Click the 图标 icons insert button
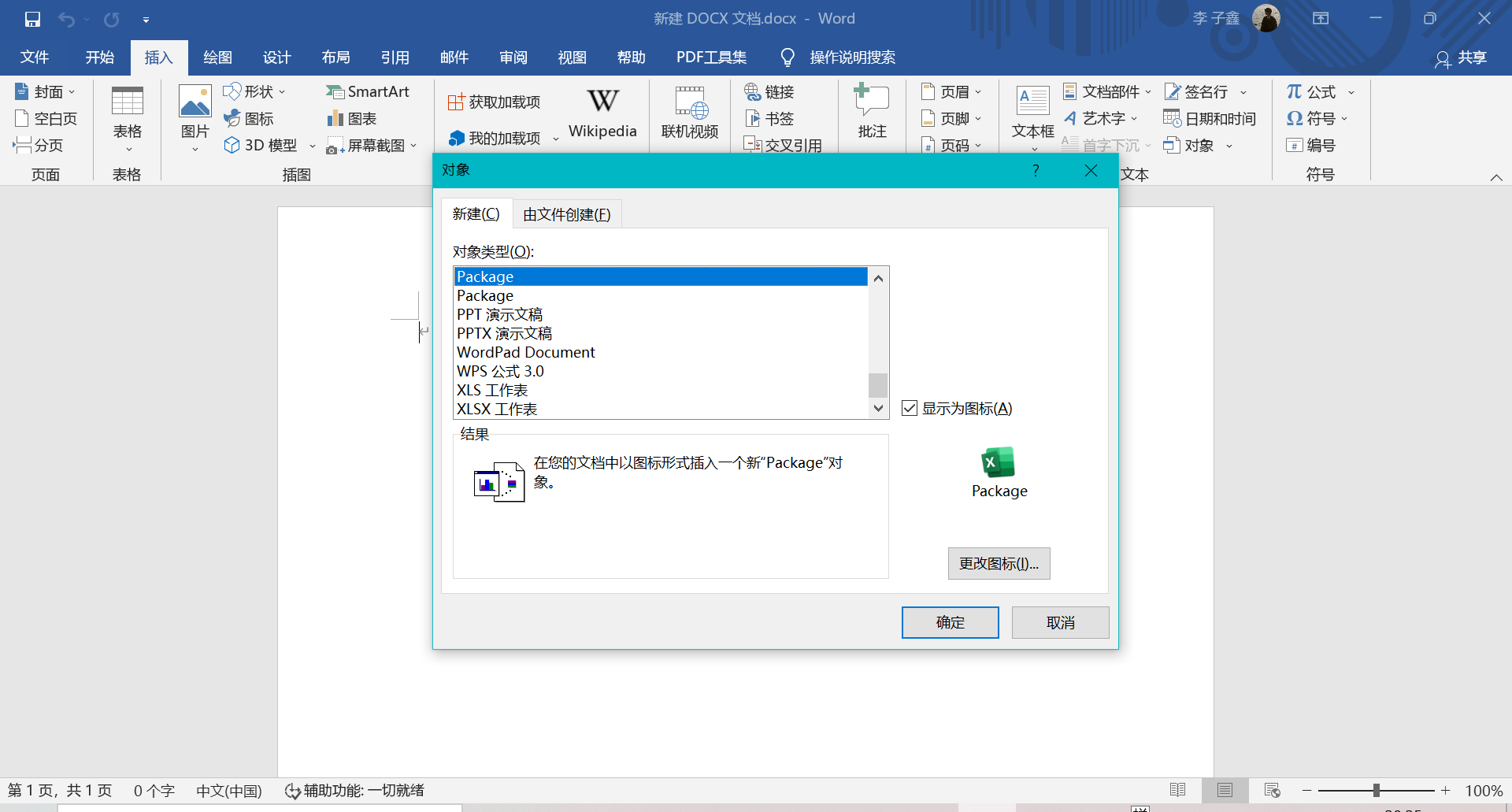This screenshot has width=1512, height=812. [249, 118]
